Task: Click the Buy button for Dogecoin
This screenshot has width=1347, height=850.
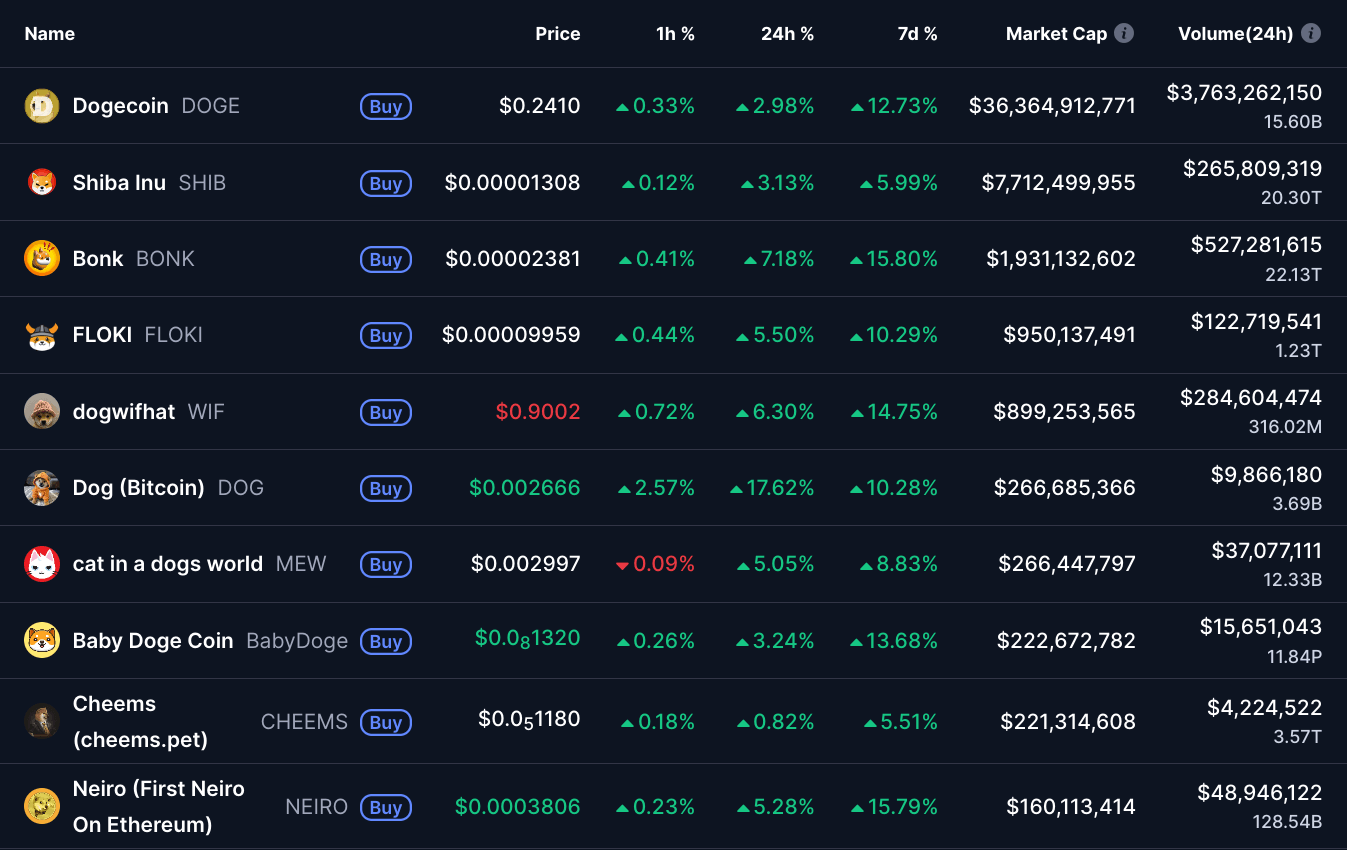Action: [386, 106]
